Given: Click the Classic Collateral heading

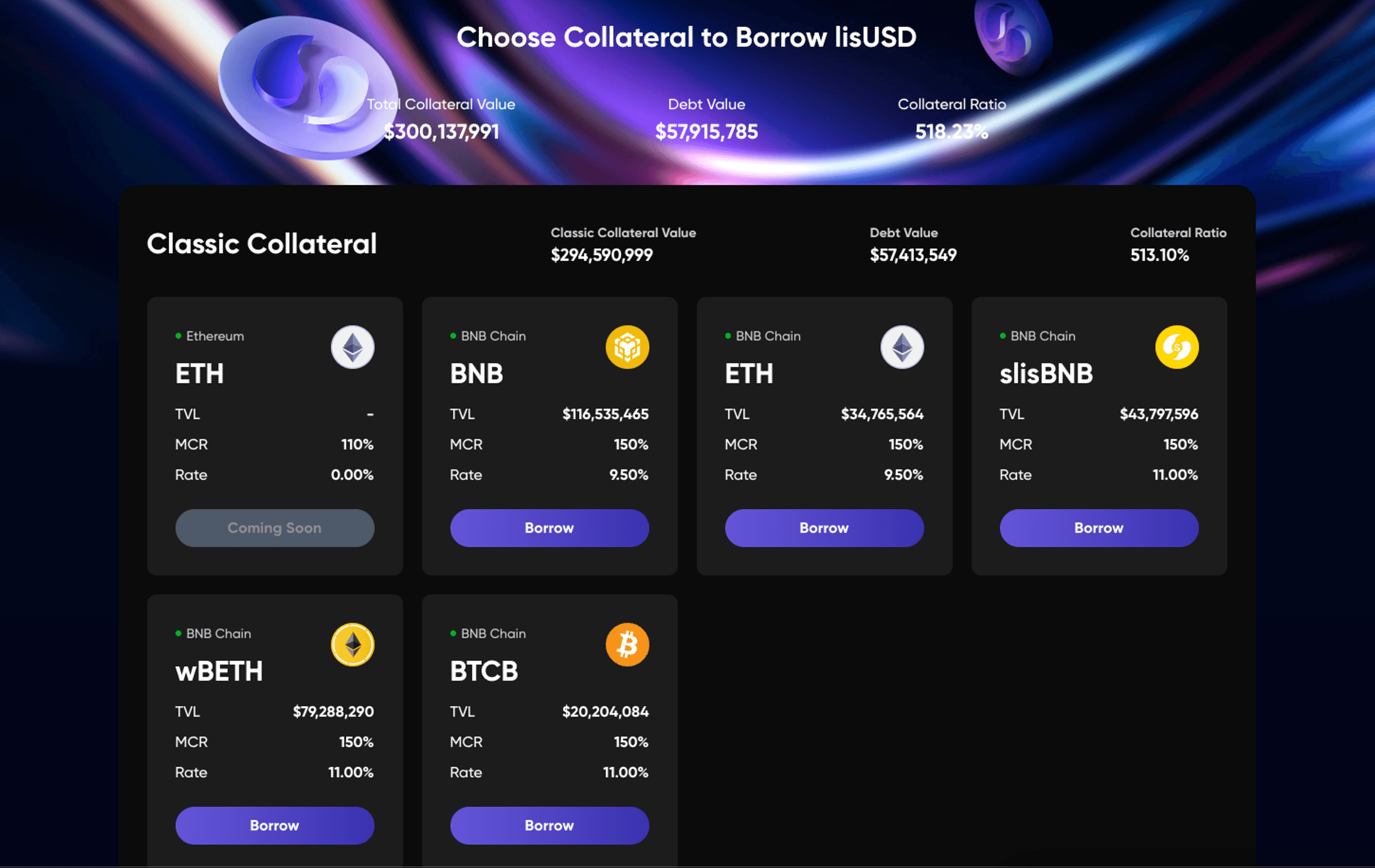Looking at the screenshot, I should [x=262, y=244].
